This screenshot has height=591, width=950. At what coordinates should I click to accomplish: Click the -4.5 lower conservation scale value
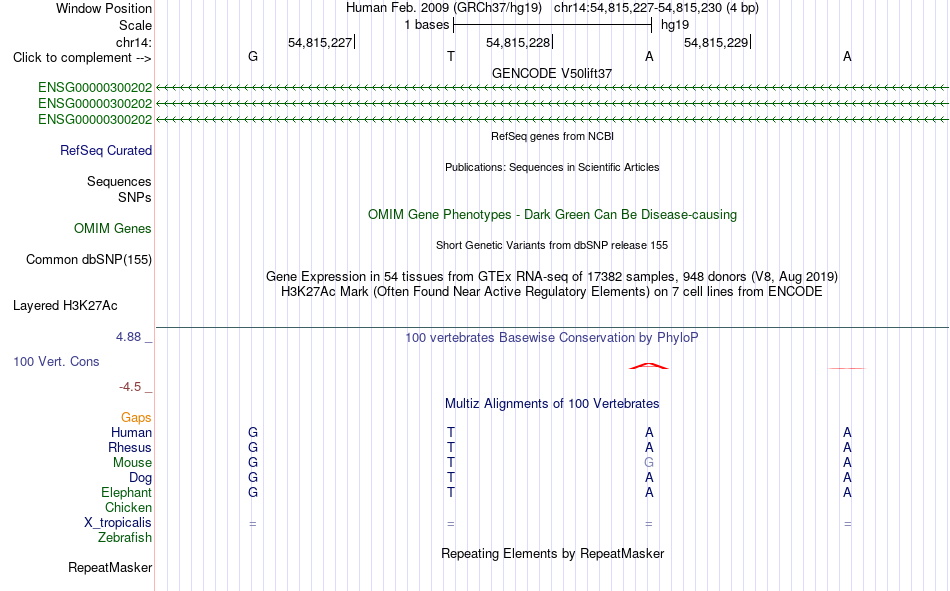coord(130,387)
